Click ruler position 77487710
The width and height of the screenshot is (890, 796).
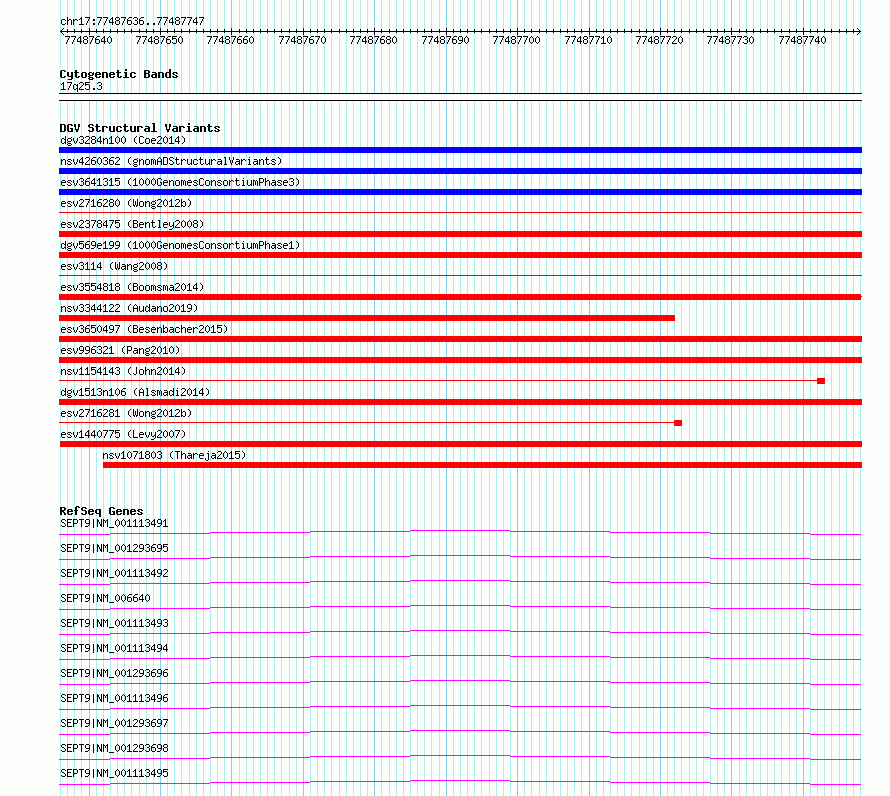point(589,40)
